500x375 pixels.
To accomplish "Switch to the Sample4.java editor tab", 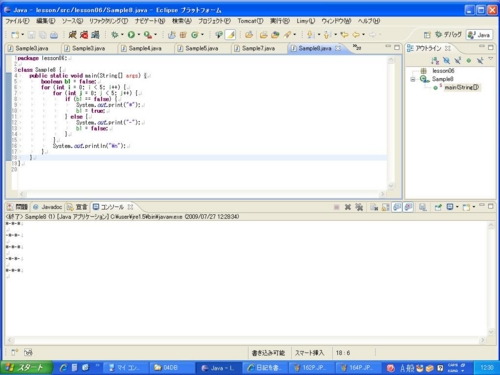I will tap(145, 48).
